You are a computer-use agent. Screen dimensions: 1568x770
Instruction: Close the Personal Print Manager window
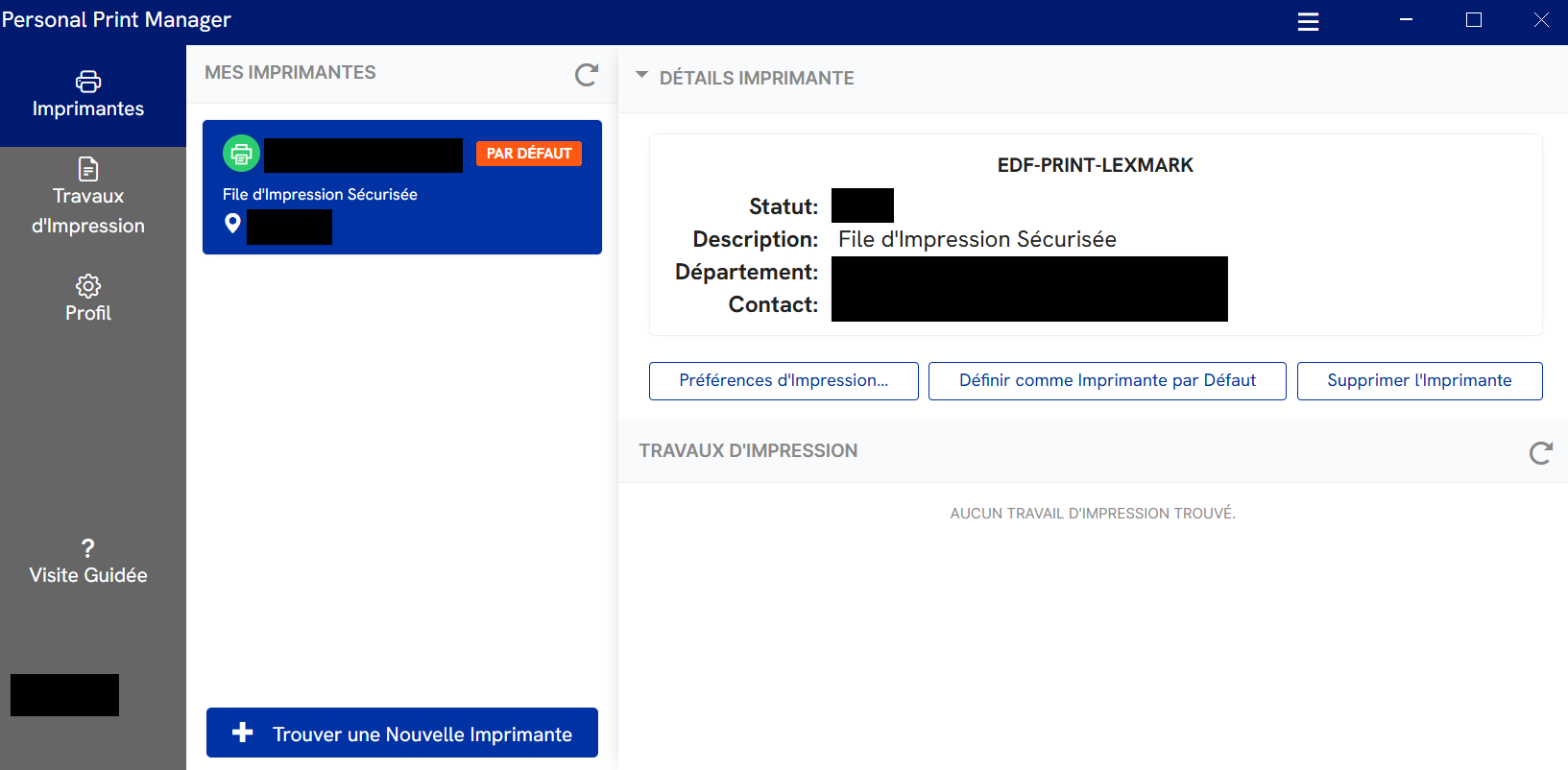coord(1540,20)
